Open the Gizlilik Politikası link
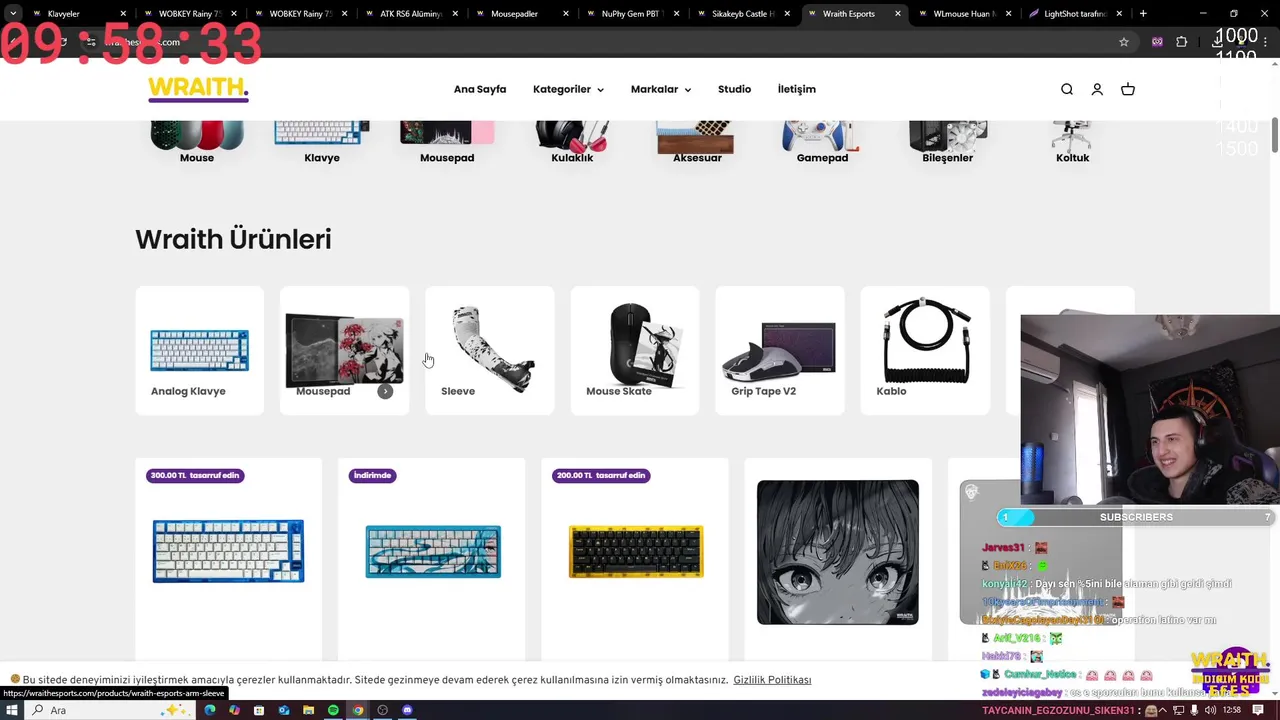The image size is (1280, 720). pos(772,680)
